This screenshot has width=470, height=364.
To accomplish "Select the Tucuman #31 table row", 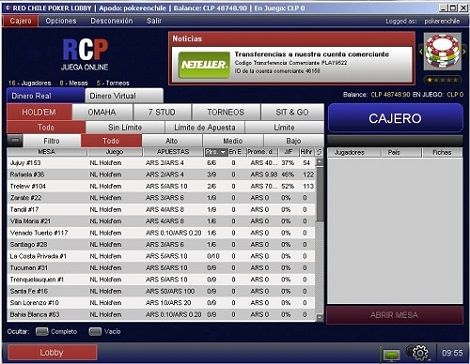I will (161, 268).
